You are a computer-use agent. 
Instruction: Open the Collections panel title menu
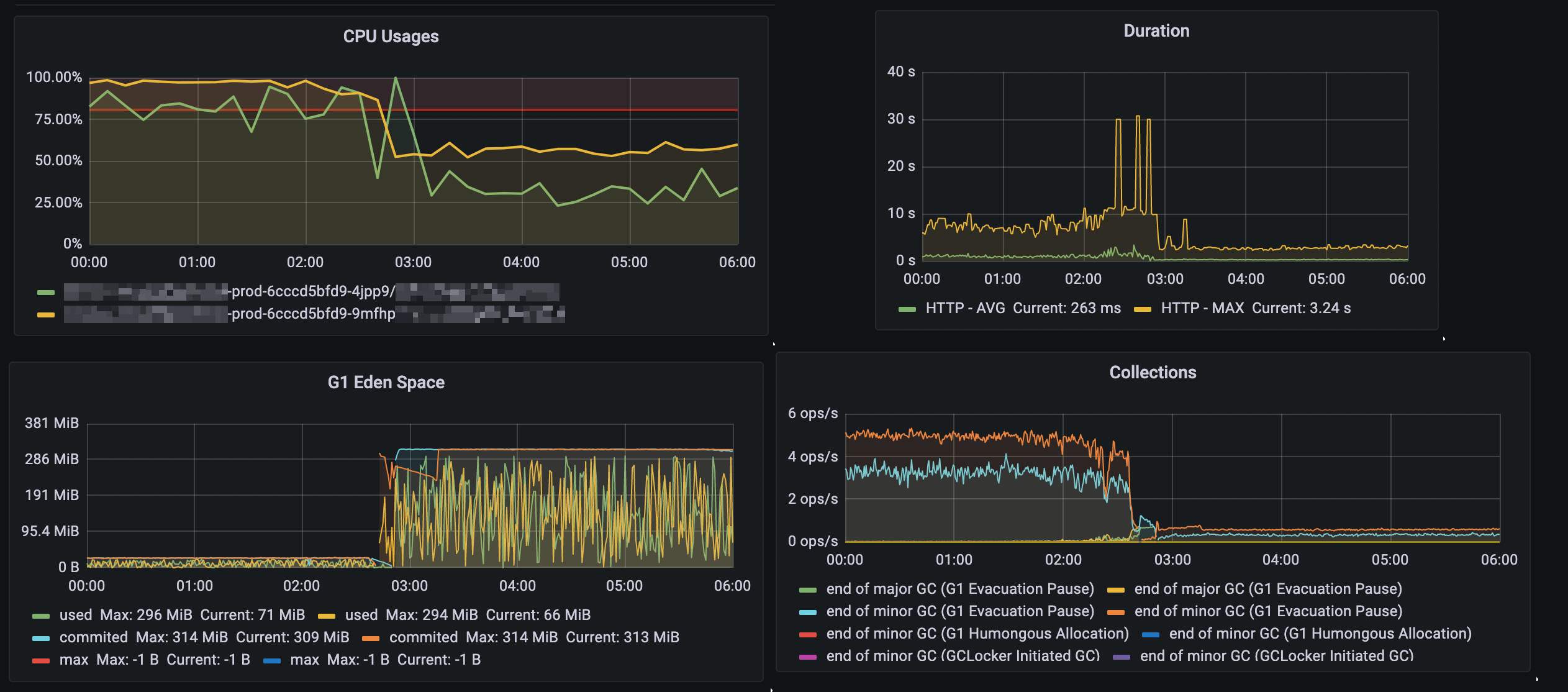coord(1152,371)
